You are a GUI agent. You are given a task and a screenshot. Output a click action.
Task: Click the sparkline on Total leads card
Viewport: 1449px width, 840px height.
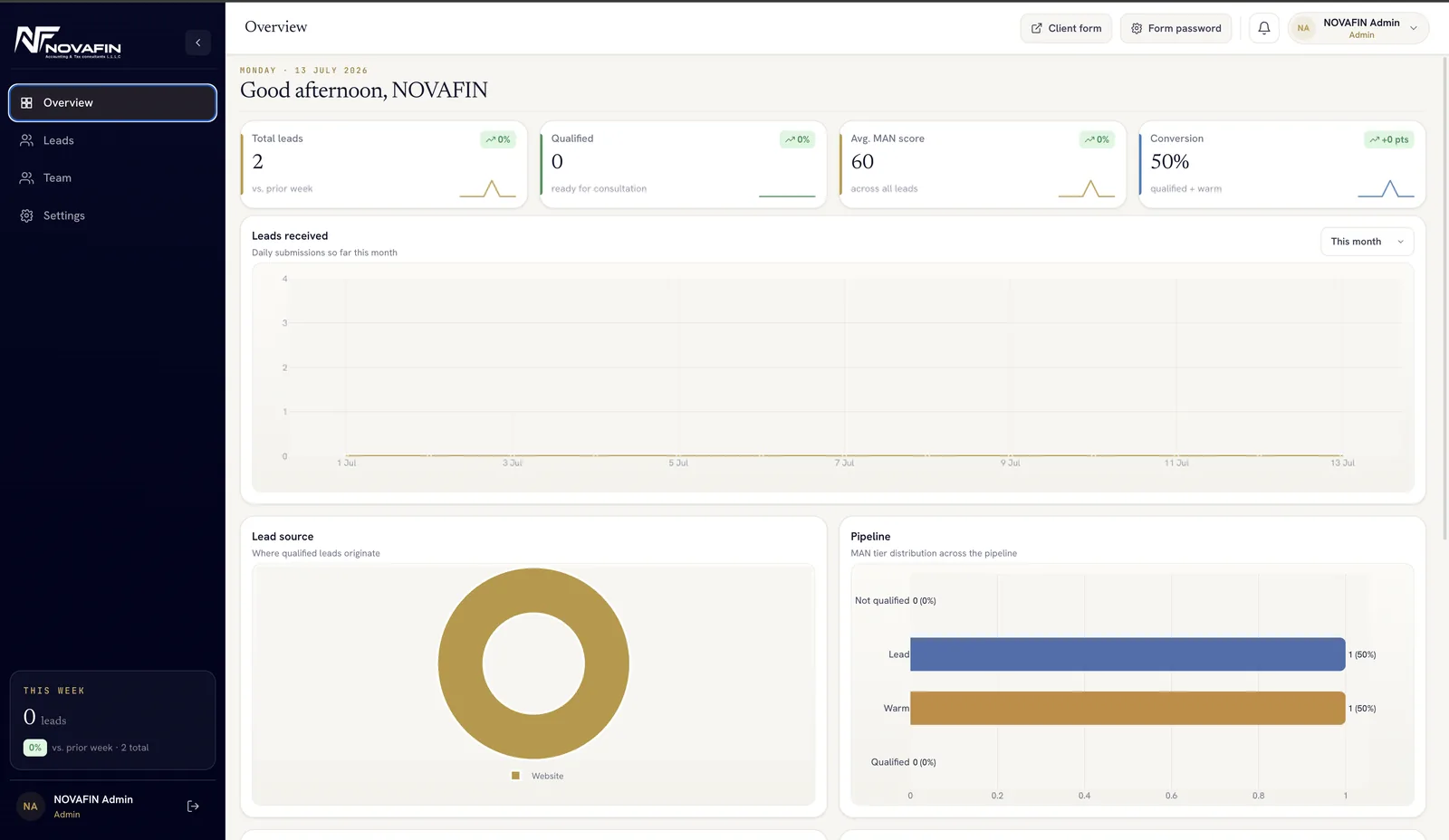pyautogui.click(x=487, y=188)
